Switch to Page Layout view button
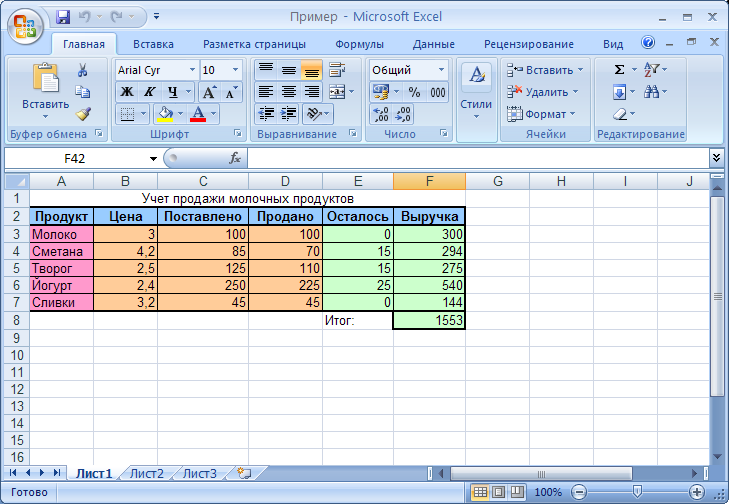The image size is (729, 504). pos(498,491)
